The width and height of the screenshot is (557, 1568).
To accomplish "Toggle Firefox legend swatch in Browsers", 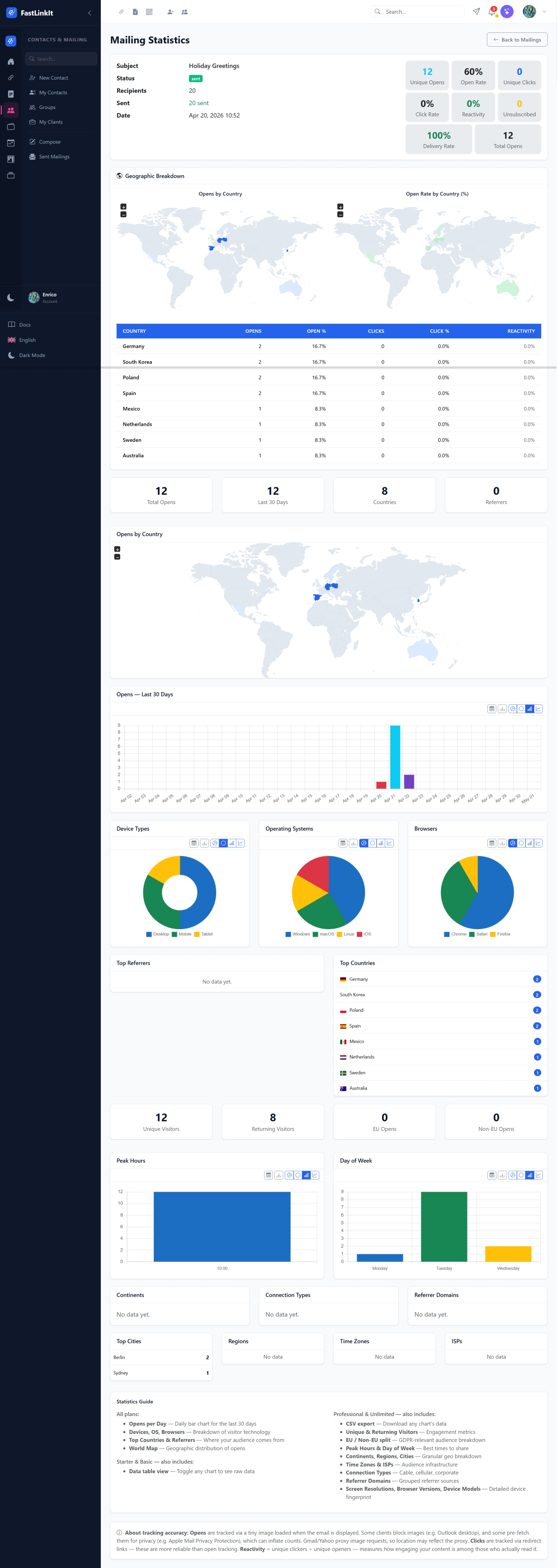I will pyautogui.click(x=493, y=934).
